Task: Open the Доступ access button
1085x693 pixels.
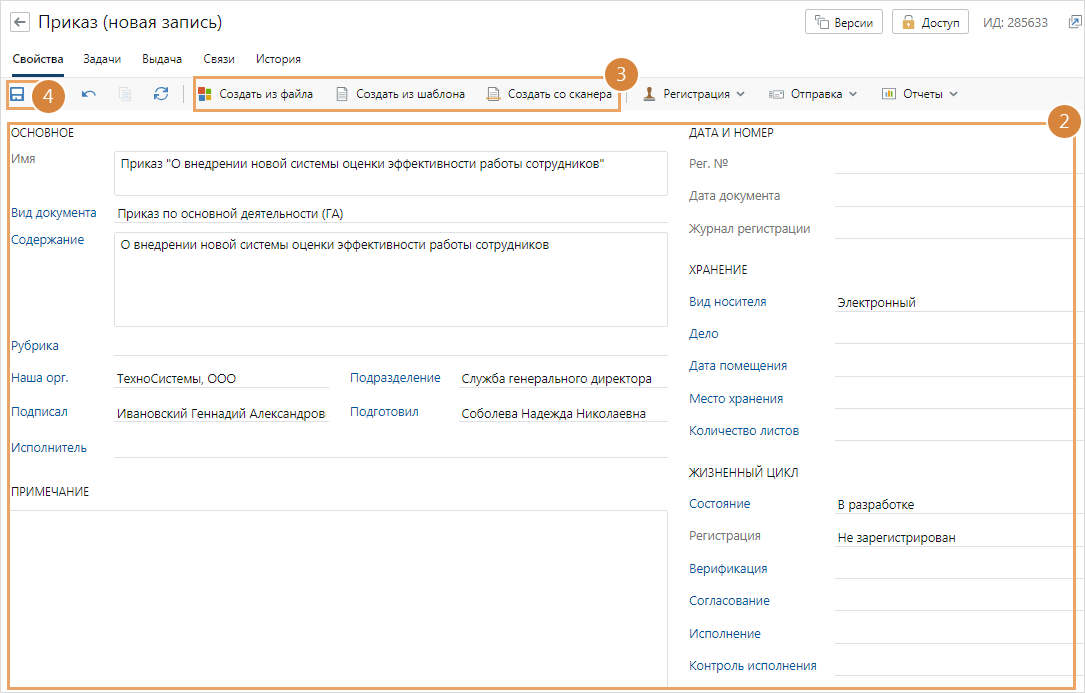Action: (x=930, y=22)
